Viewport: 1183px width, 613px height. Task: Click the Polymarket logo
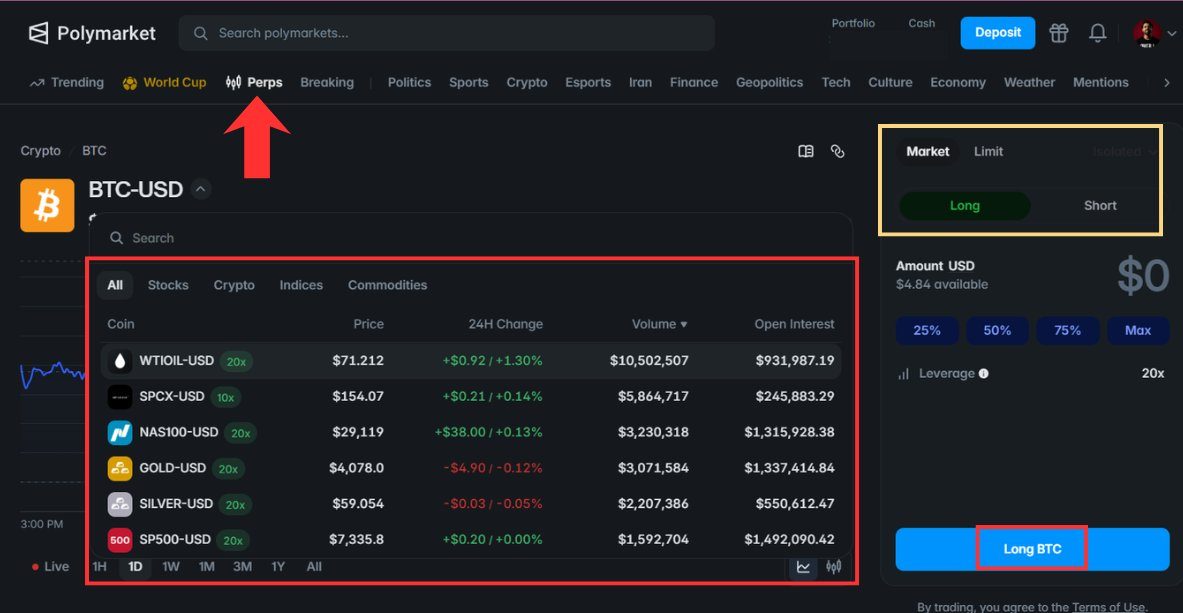coord(92,33)
